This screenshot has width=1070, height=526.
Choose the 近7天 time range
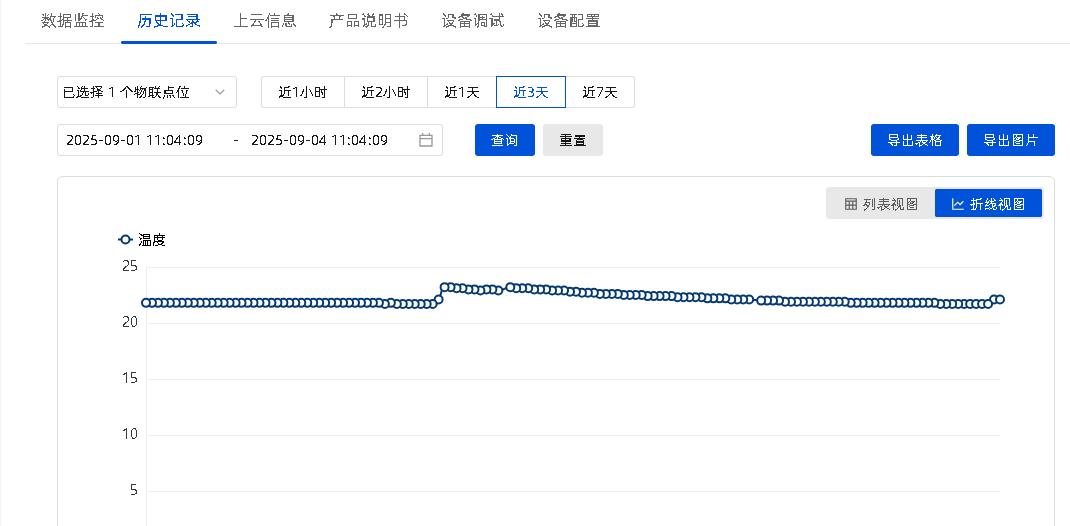(x=600, y=92)
